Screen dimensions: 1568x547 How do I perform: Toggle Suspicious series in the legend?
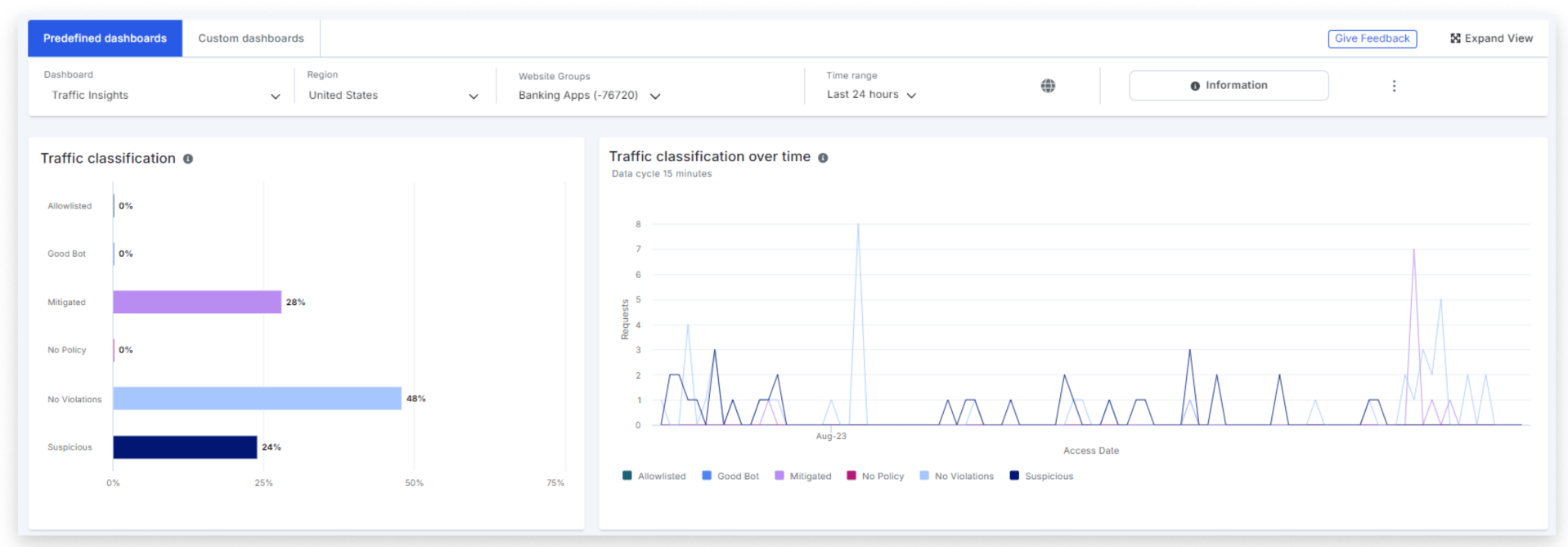click(1041, 476)
